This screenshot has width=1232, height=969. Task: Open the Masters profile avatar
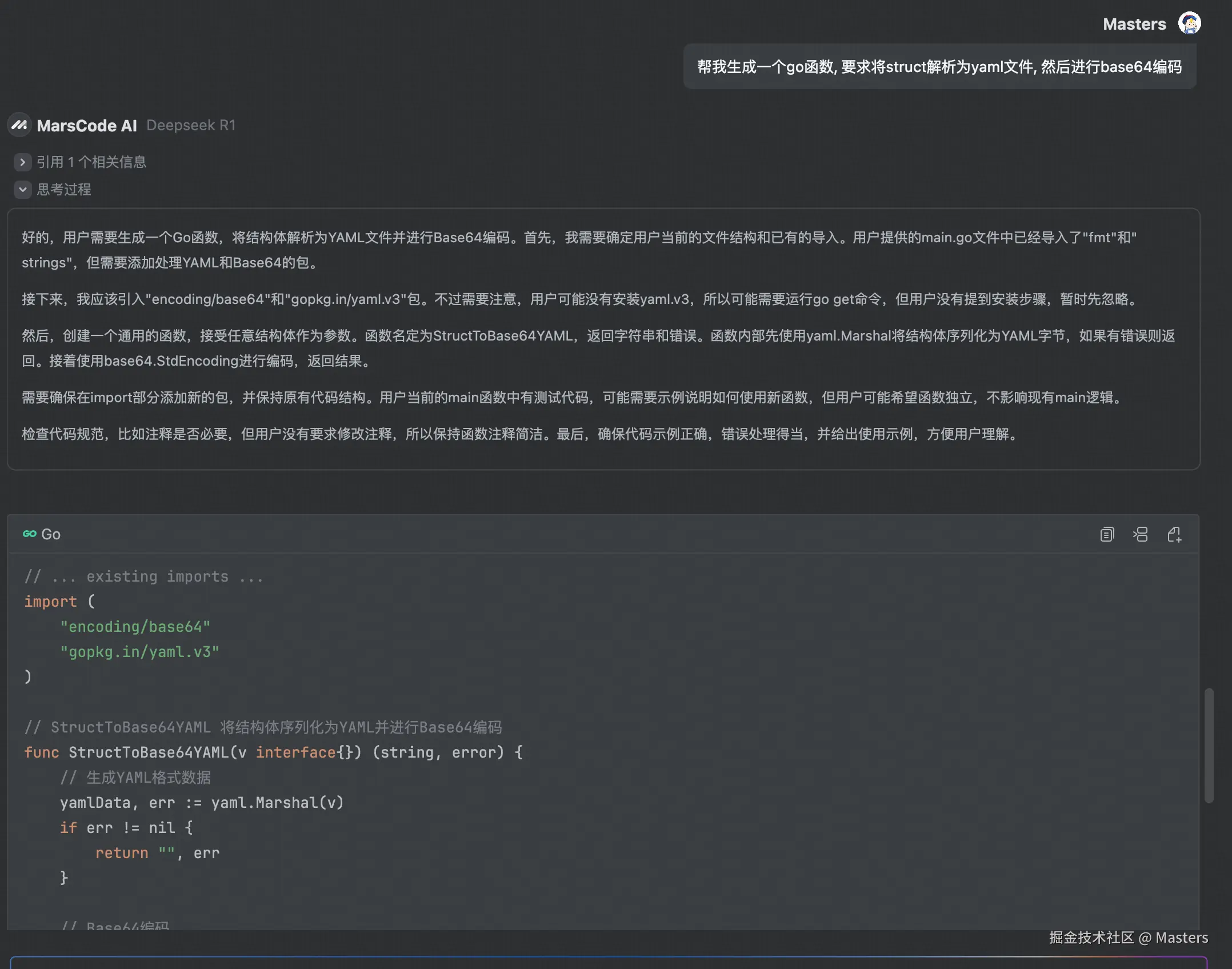click(x=1190, y=23)
